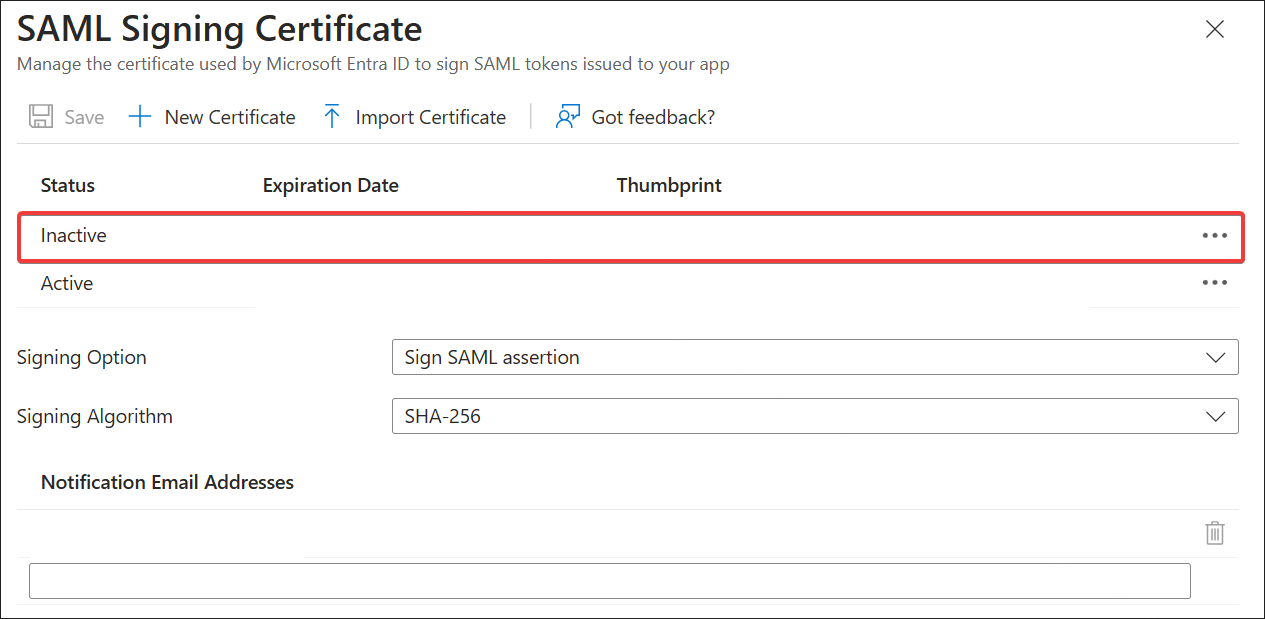
Task: Click the notification email address input field
Action: point(610,581)
